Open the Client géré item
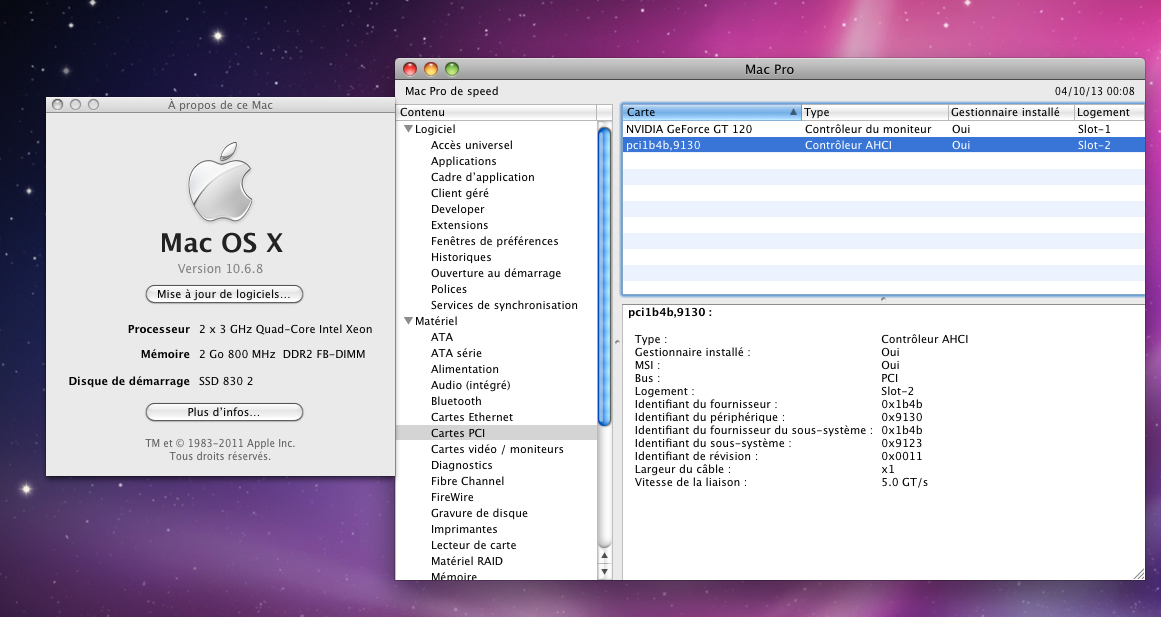The image size is (1161, 617). pyautogui.click(x=460, y=193)
